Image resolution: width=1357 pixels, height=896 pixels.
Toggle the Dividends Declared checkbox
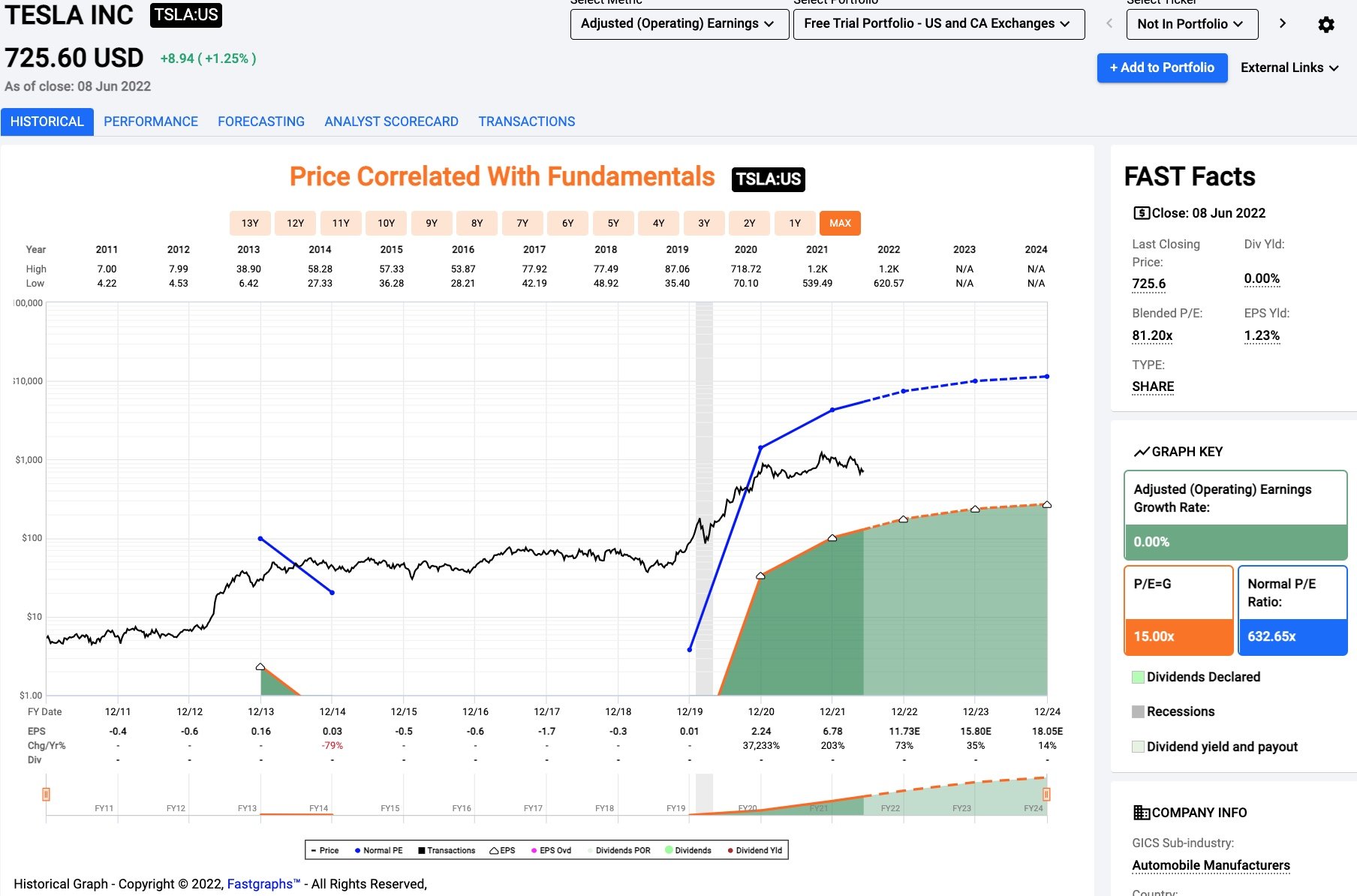point(1138,677)
